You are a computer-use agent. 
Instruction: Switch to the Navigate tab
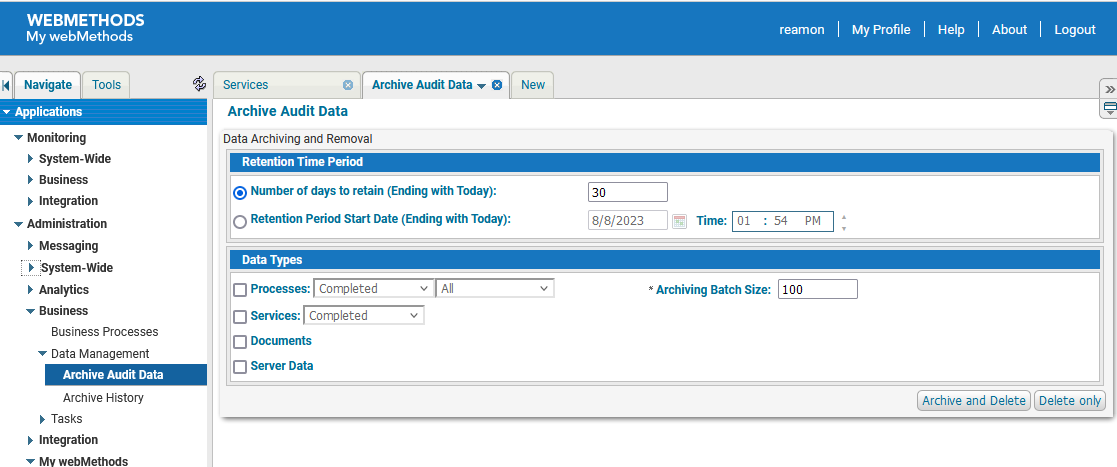(x=48, y=85)
